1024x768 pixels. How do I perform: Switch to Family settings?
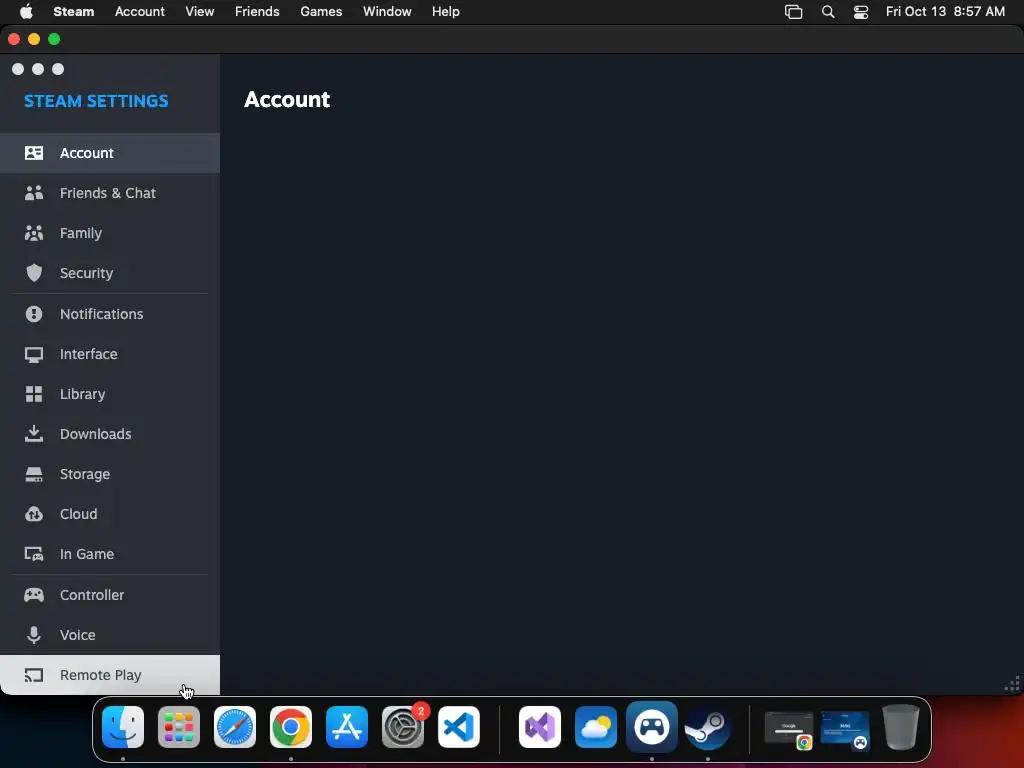click(110, 233)
